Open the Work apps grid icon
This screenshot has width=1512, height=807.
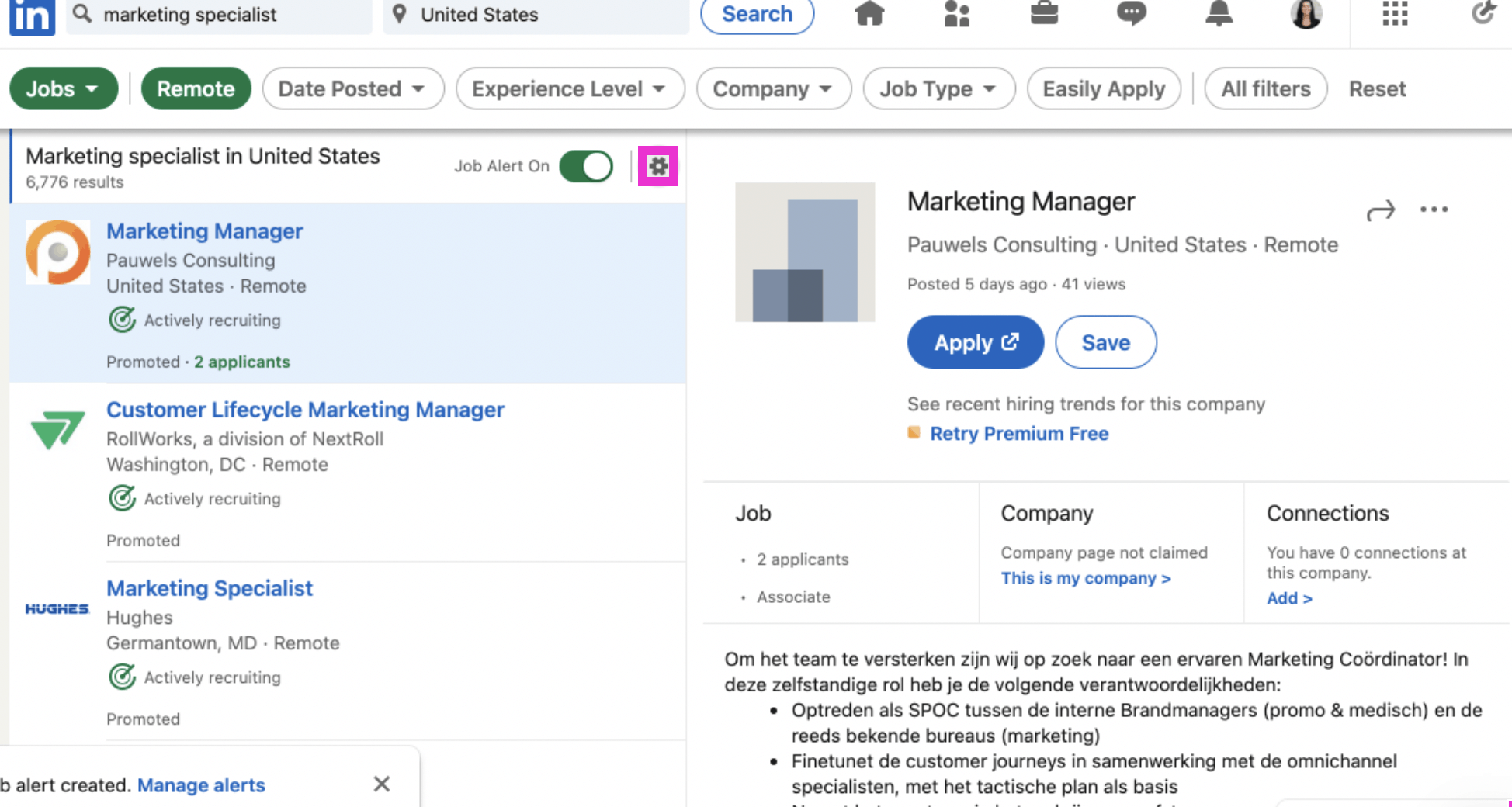pos(1395,13)
